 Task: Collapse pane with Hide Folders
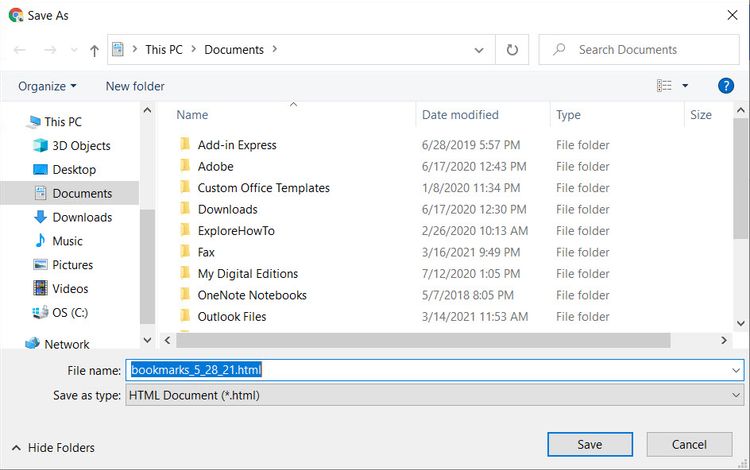coord(53,448)
